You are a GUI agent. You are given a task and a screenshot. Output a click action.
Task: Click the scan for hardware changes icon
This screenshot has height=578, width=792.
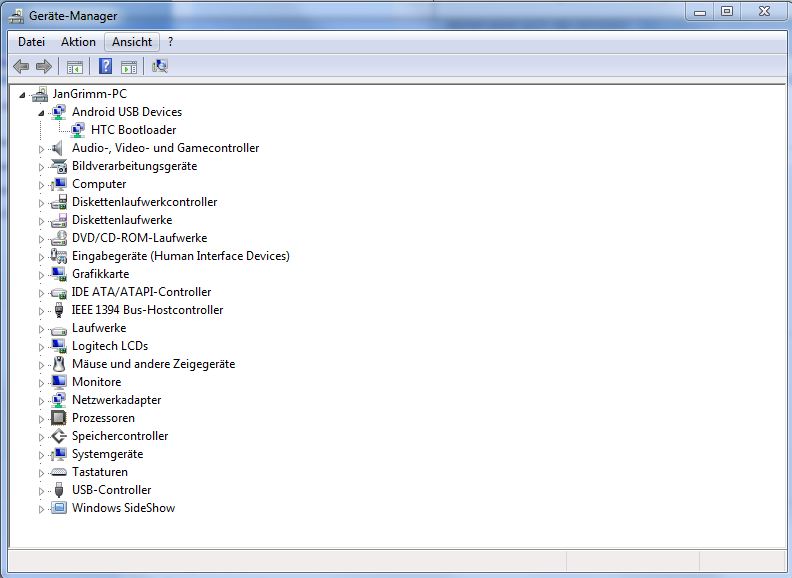point(160,66)
